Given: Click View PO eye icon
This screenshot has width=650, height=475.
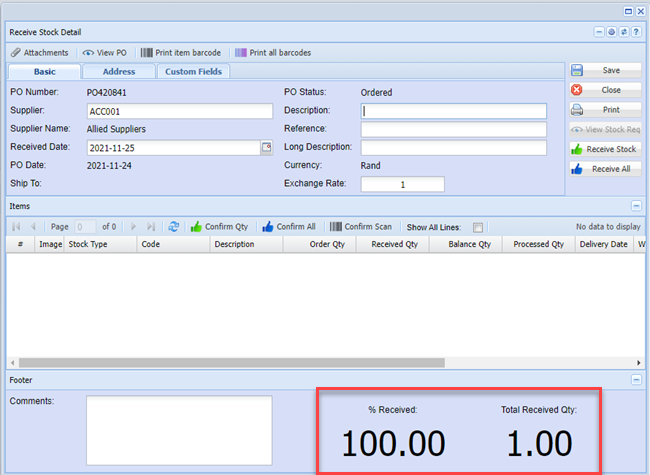Looking at the screenshot, I should pyautogui.click(x=106, y=52).
